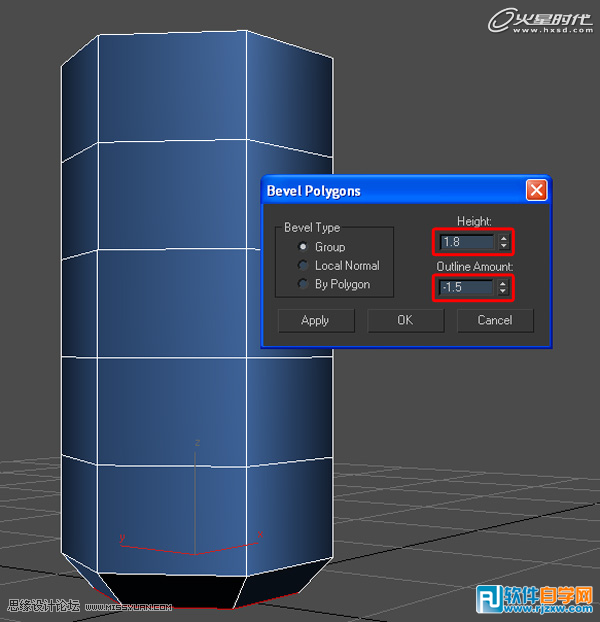Screen dimensions: 600x622
Task: Raise Outline Amount using the up arrow
Action: (x=502, y=285)
